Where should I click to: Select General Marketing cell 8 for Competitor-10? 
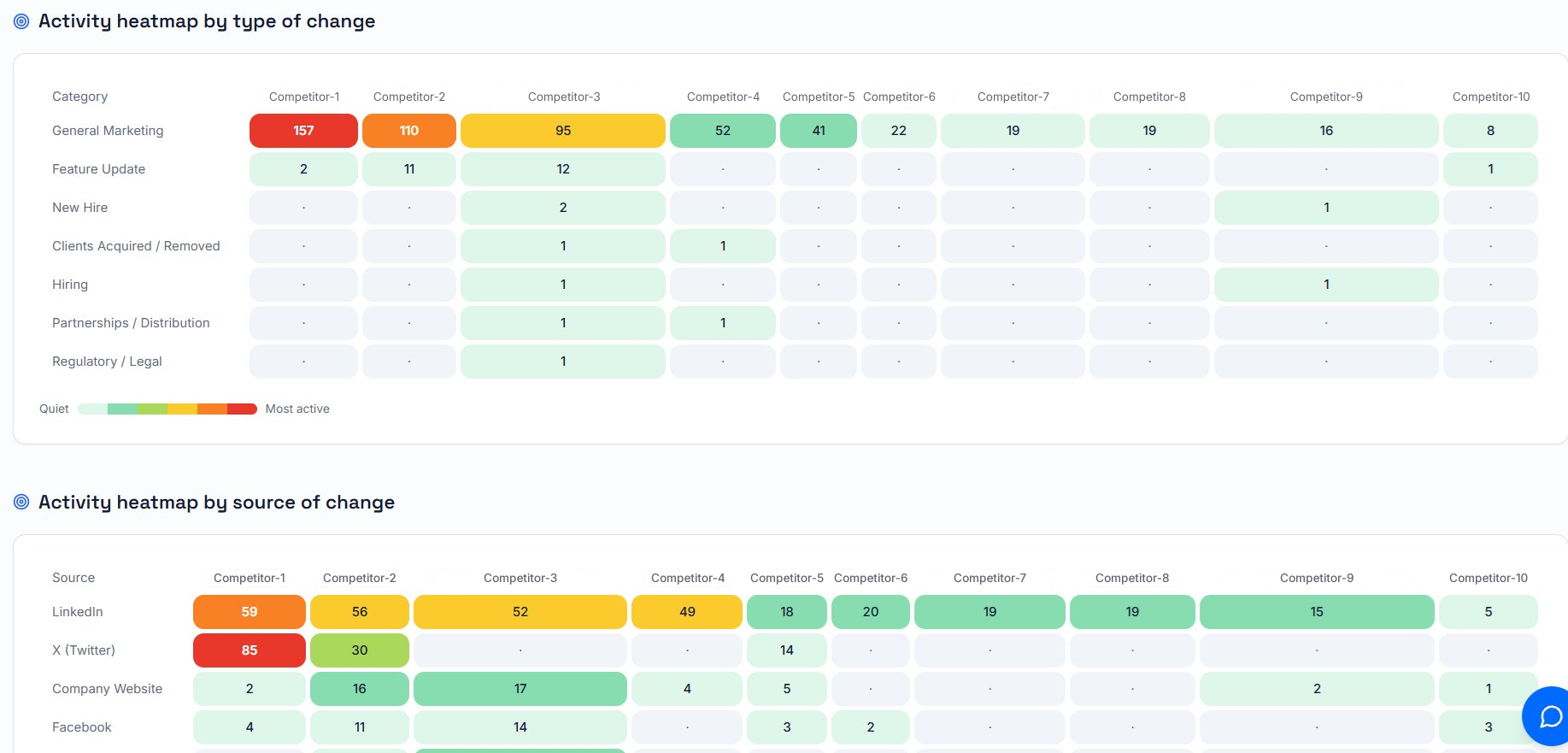(1490, 131)
